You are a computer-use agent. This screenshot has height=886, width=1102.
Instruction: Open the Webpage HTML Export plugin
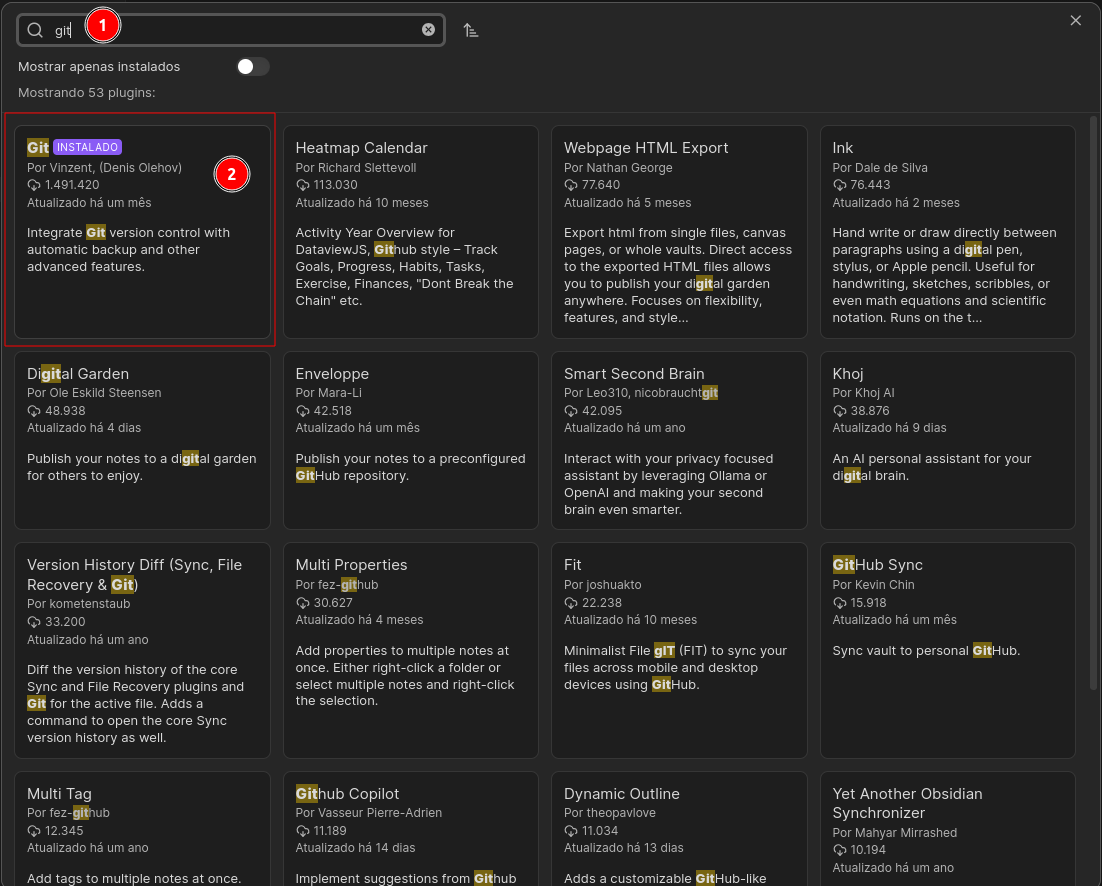[679, 232]
